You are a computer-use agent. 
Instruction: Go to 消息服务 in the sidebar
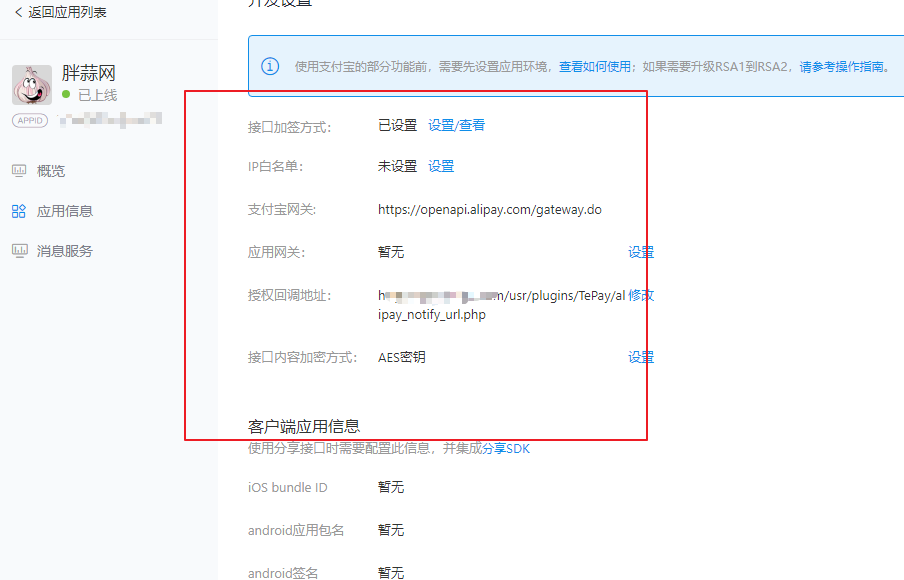(65, 251)
